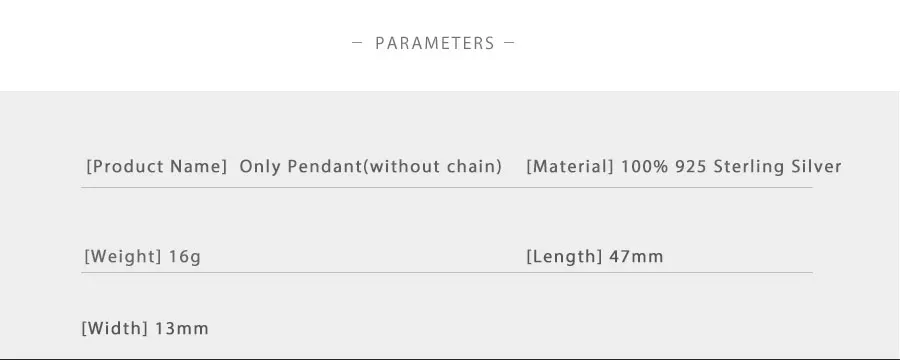Screen dimensions: 900x360
Task: Click the dash left of PARAMETERS
Action: tap(357, 42)
